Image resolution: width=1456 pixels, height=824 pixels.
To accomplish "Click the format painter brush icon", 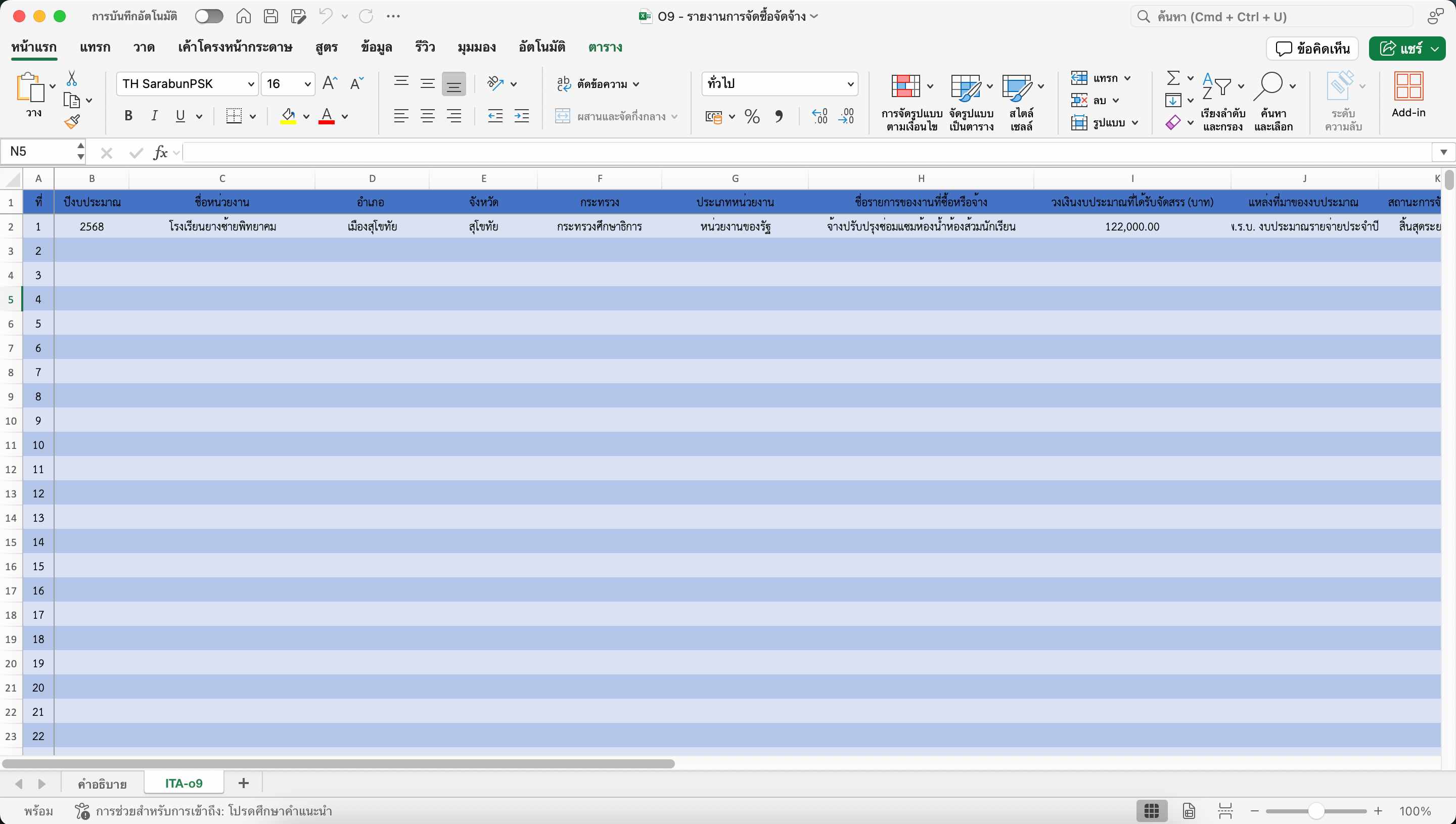I will [72, 121].
